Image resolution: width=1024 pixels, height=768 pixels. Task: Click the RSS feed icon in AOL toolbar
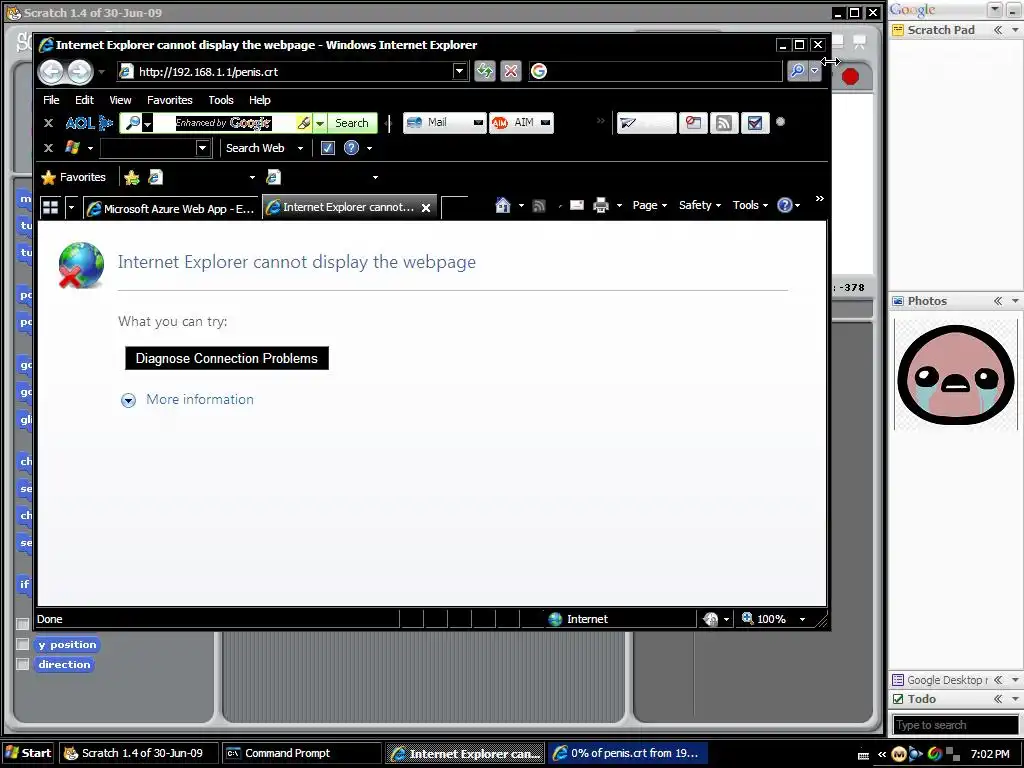724,123
